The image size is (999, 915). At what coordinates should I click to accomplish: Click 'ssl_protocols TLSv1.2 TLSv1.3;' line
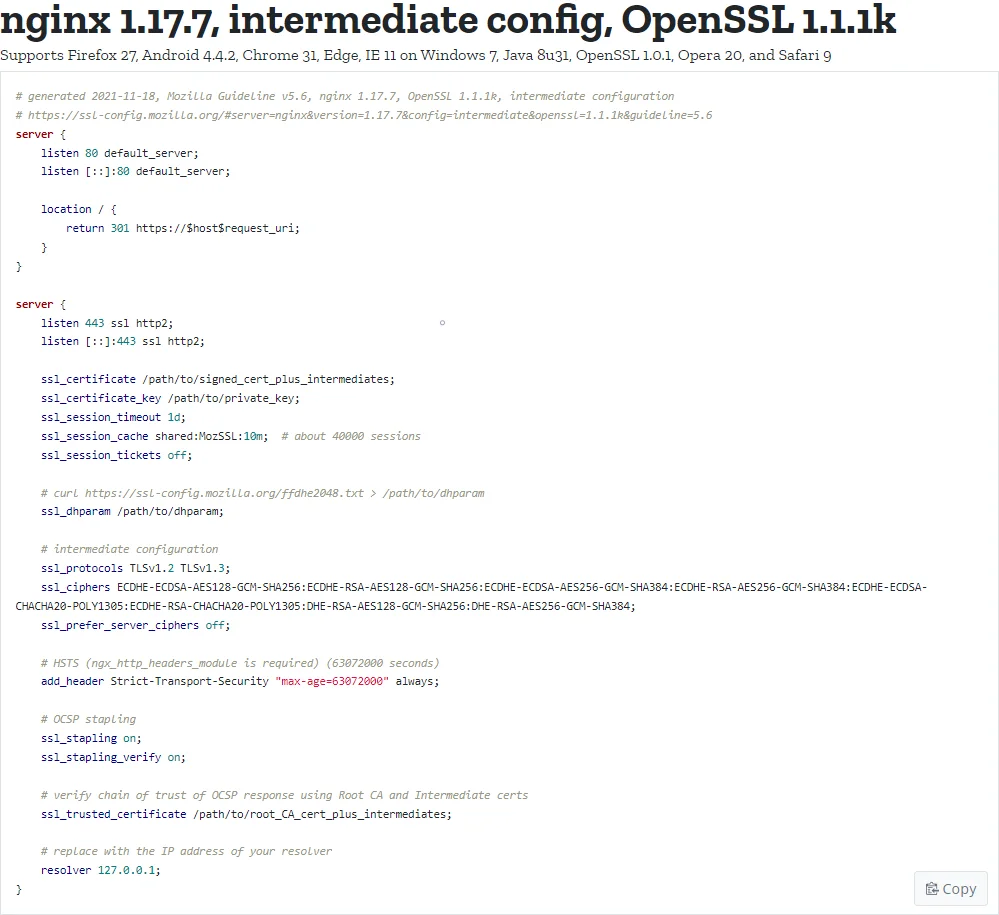point(136,568)
